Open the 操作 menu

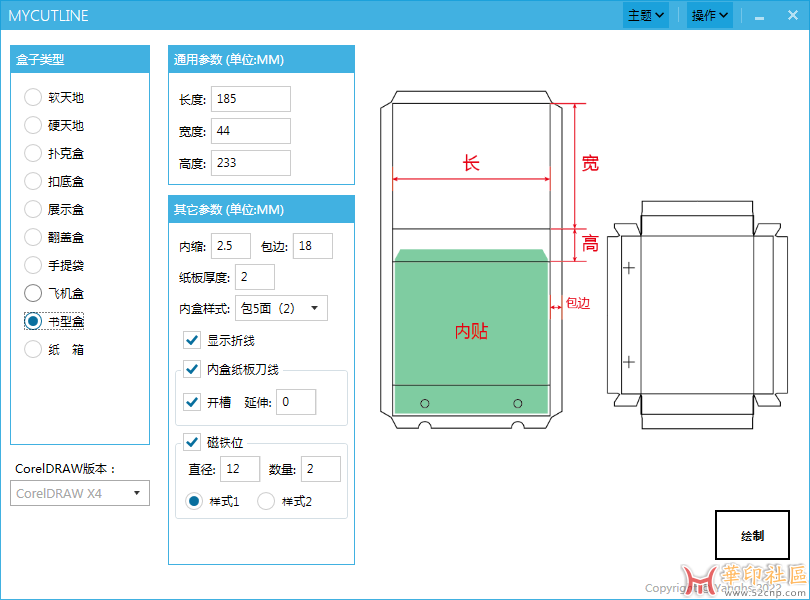tap(710, 16)
